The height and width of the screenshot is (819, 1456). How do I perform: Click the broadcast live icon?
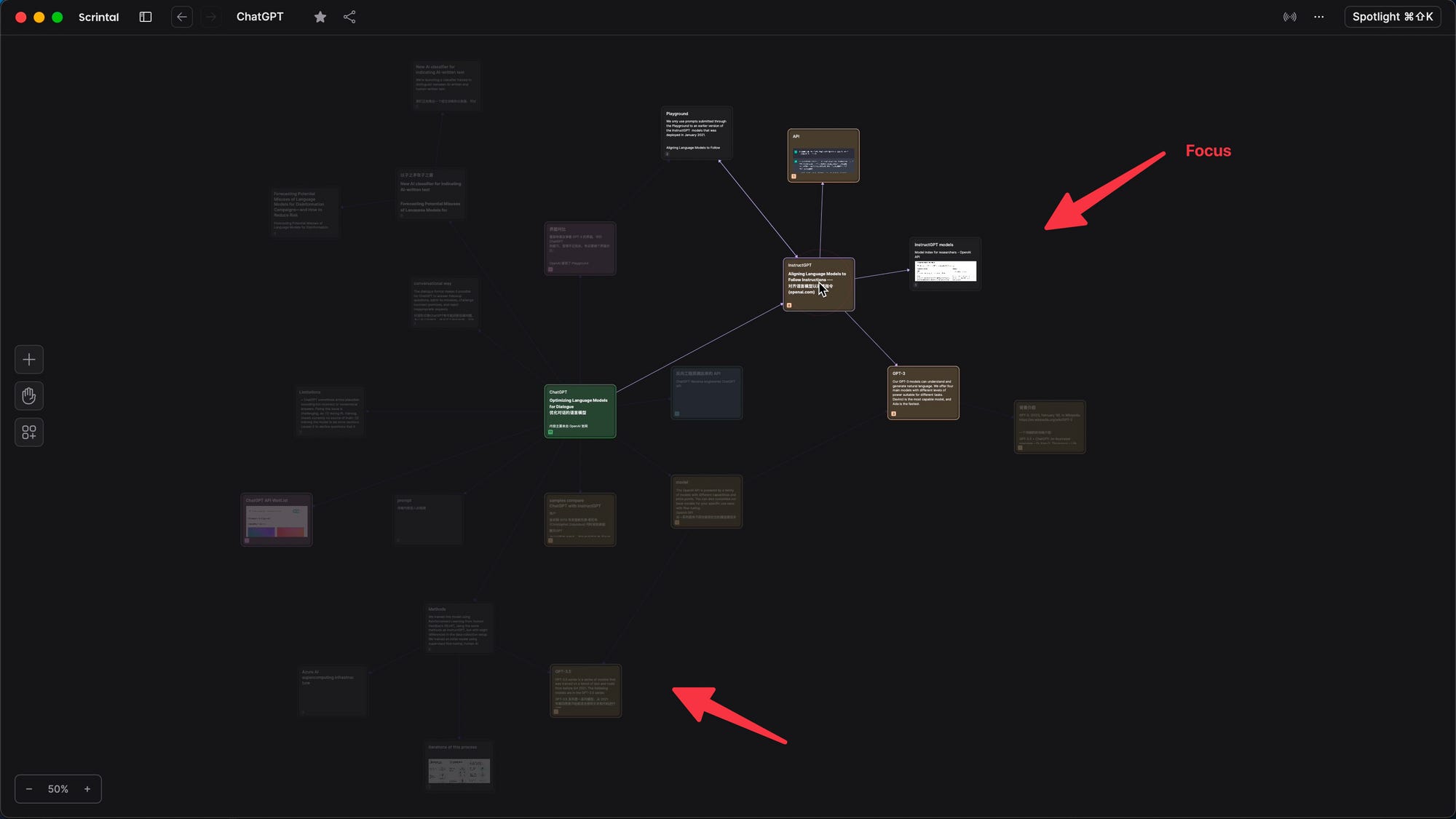[1289, 17]
